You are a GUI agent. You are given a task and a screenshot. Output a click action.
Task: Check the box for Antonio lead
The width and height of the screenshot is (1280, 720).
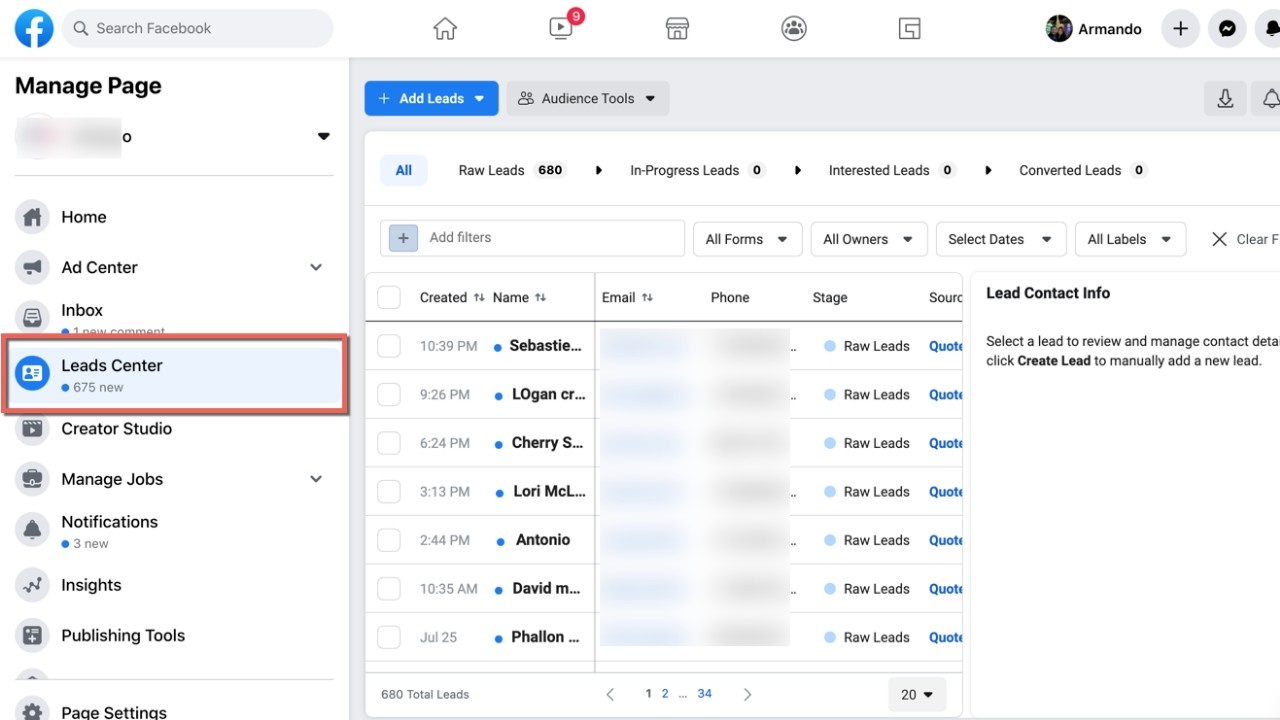[x=389, y=540]
